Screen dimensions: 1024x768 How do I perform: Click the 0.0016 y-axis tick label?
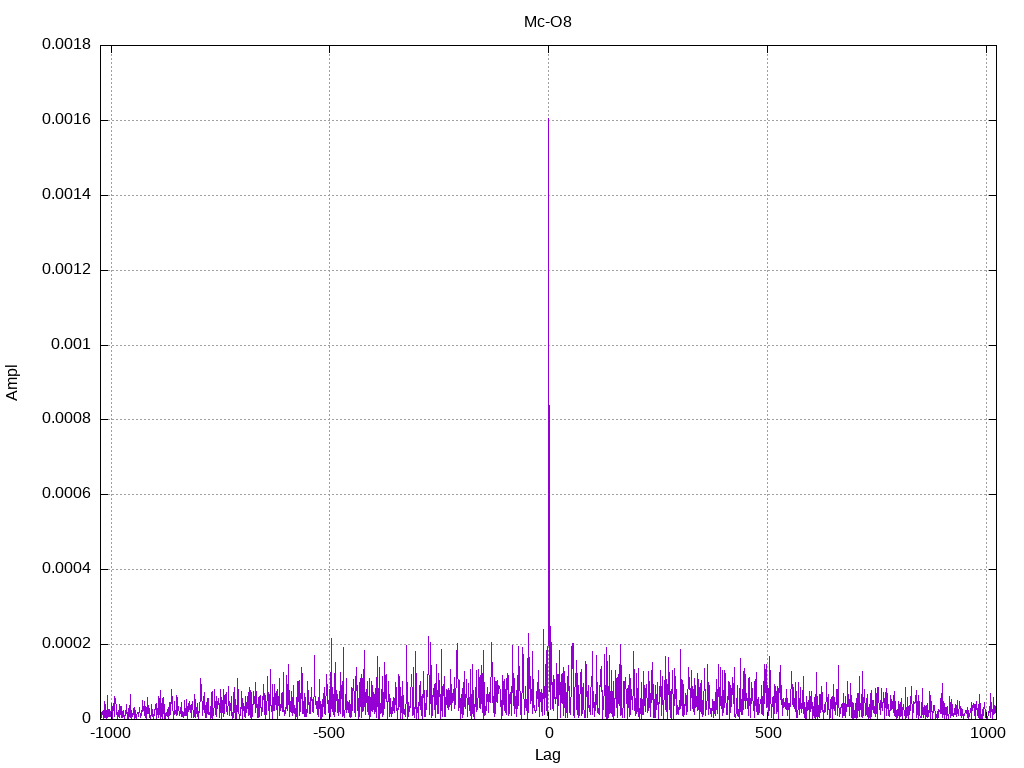pos(66,120)
